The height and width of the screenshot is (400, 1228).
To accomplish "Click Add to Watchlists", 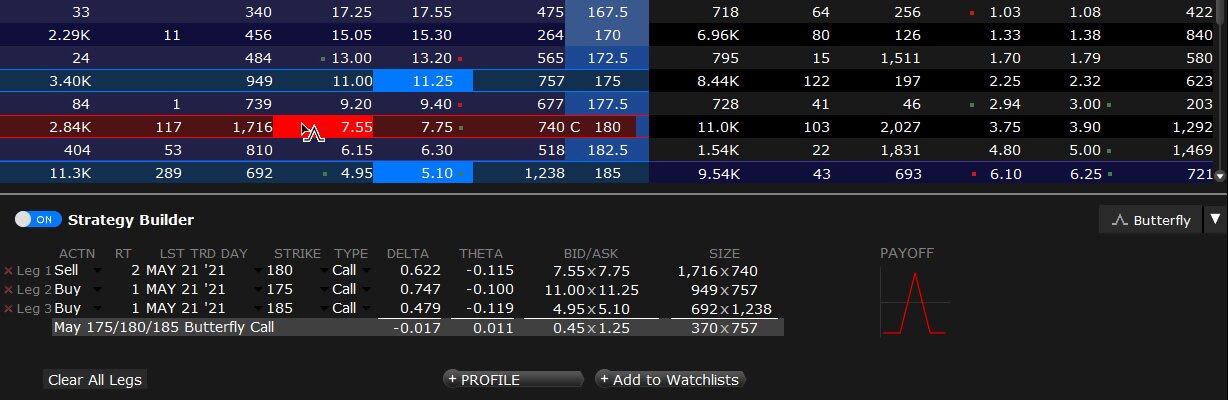I will tap(670, 380).
